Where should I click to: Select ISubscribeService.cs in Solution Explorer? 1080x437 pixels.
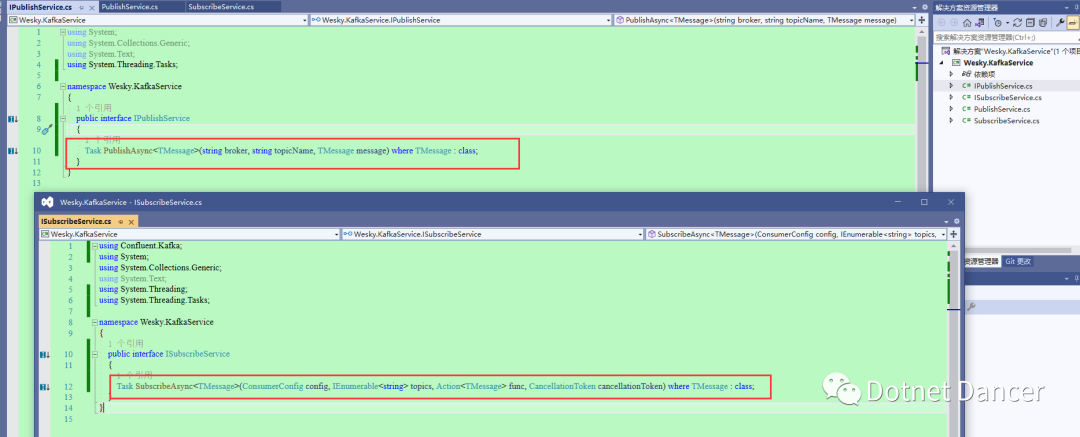click(x=1008, y=97)
